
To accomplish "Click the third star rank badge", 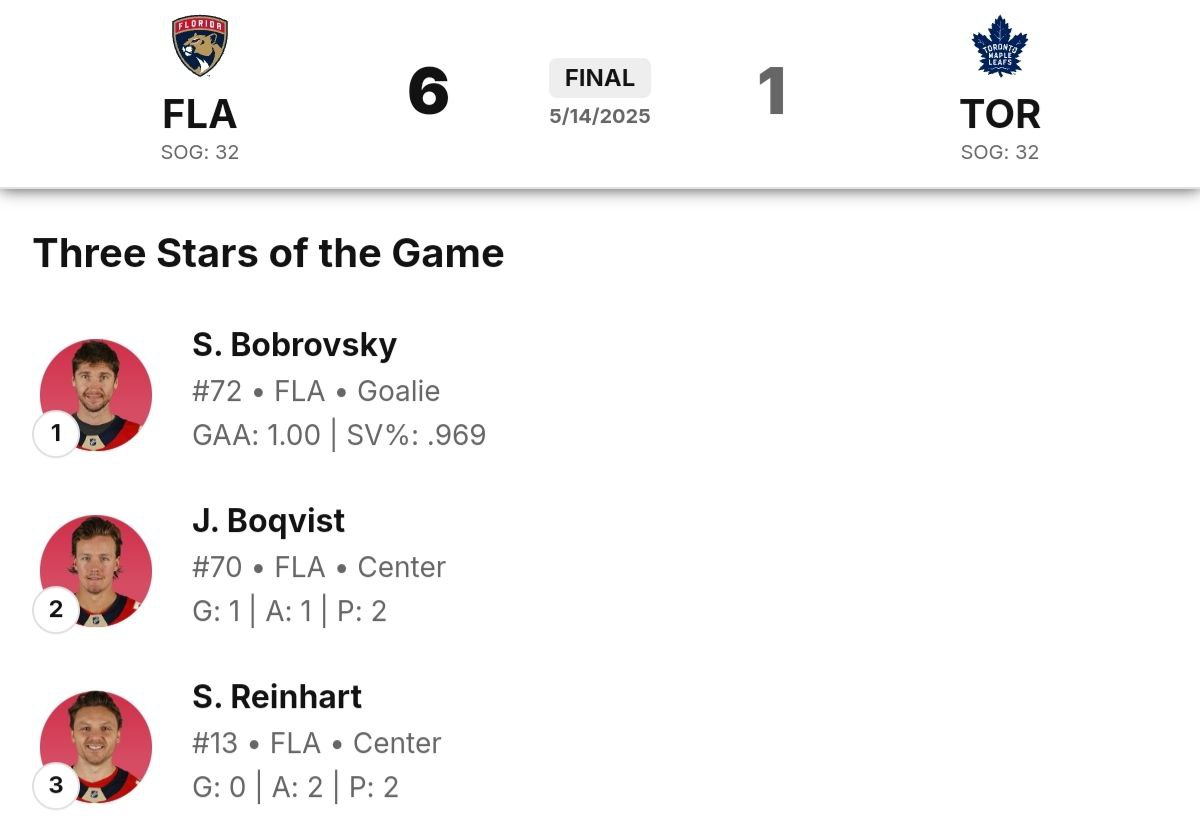I will pos(56,785).
